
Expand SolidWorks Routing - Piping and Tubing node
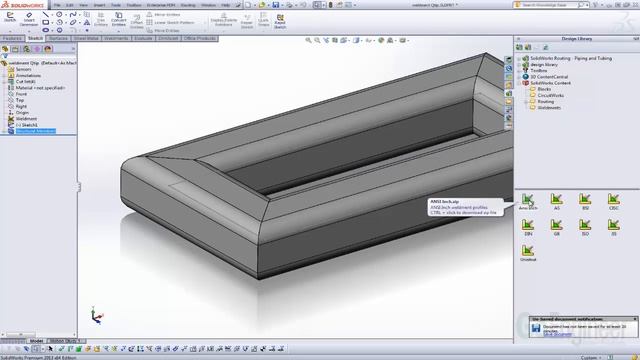[x=519, y=58]
